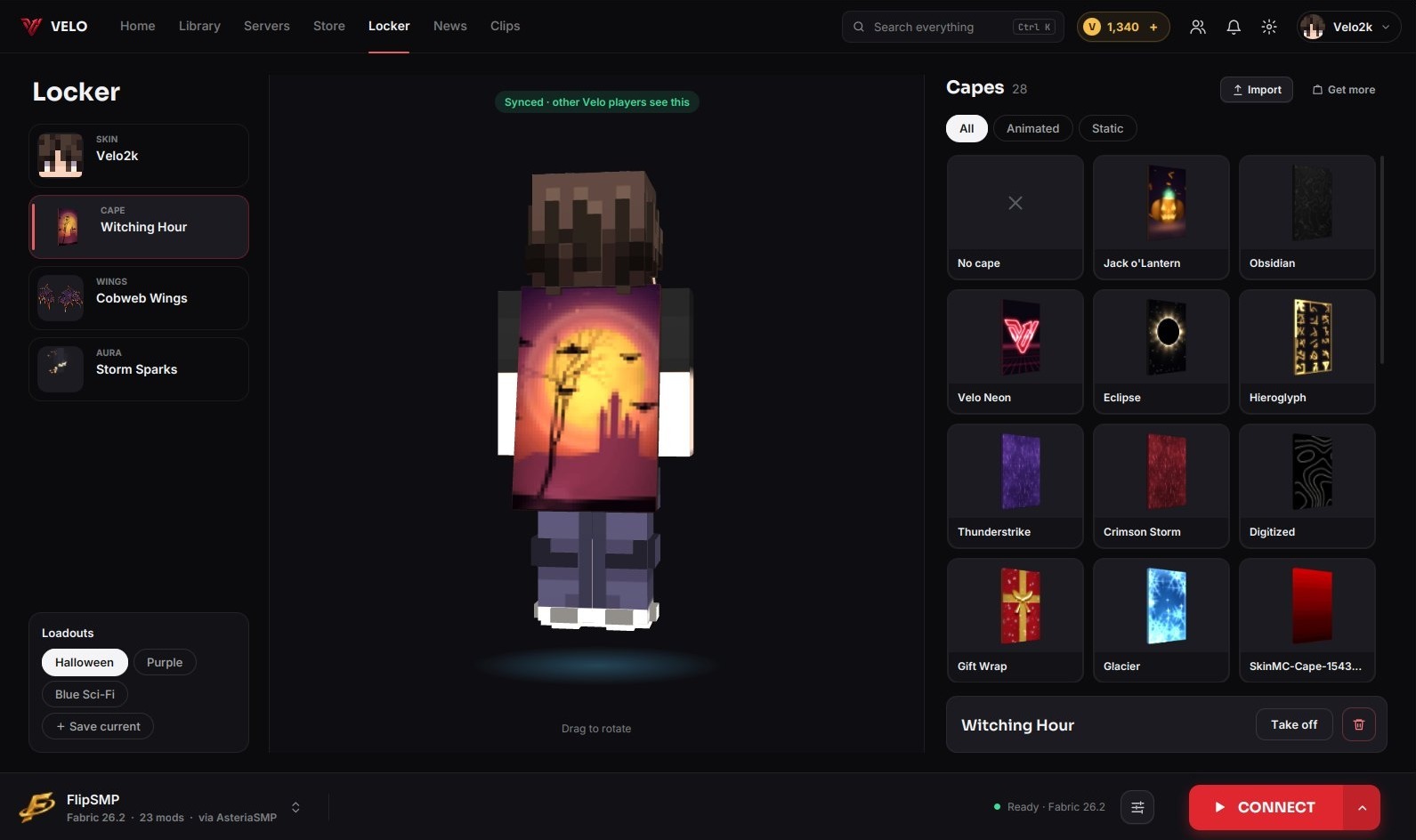Click the Get more link
The height and width of the screenshot is (840, 1416).
pyautogui.click(x=1344, y=89)
